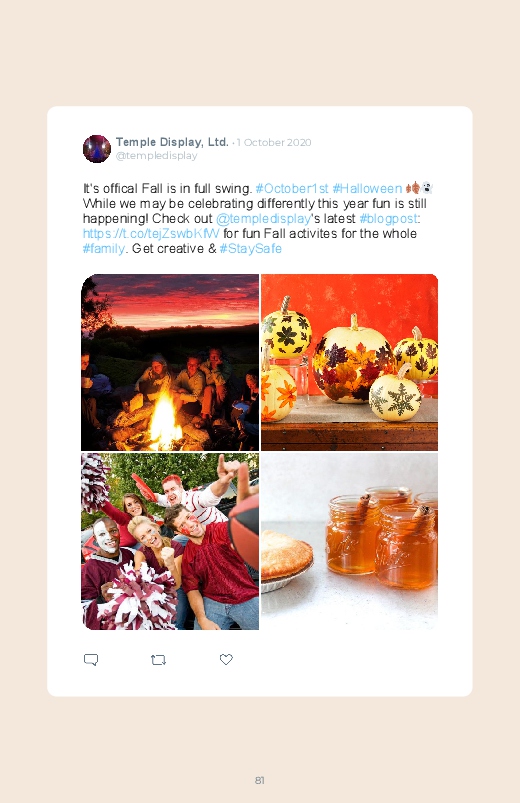The height and width of the screenshot is (803, 520).
Task: Click the fallen leaf emoji
Action: [x=413, y=188]
